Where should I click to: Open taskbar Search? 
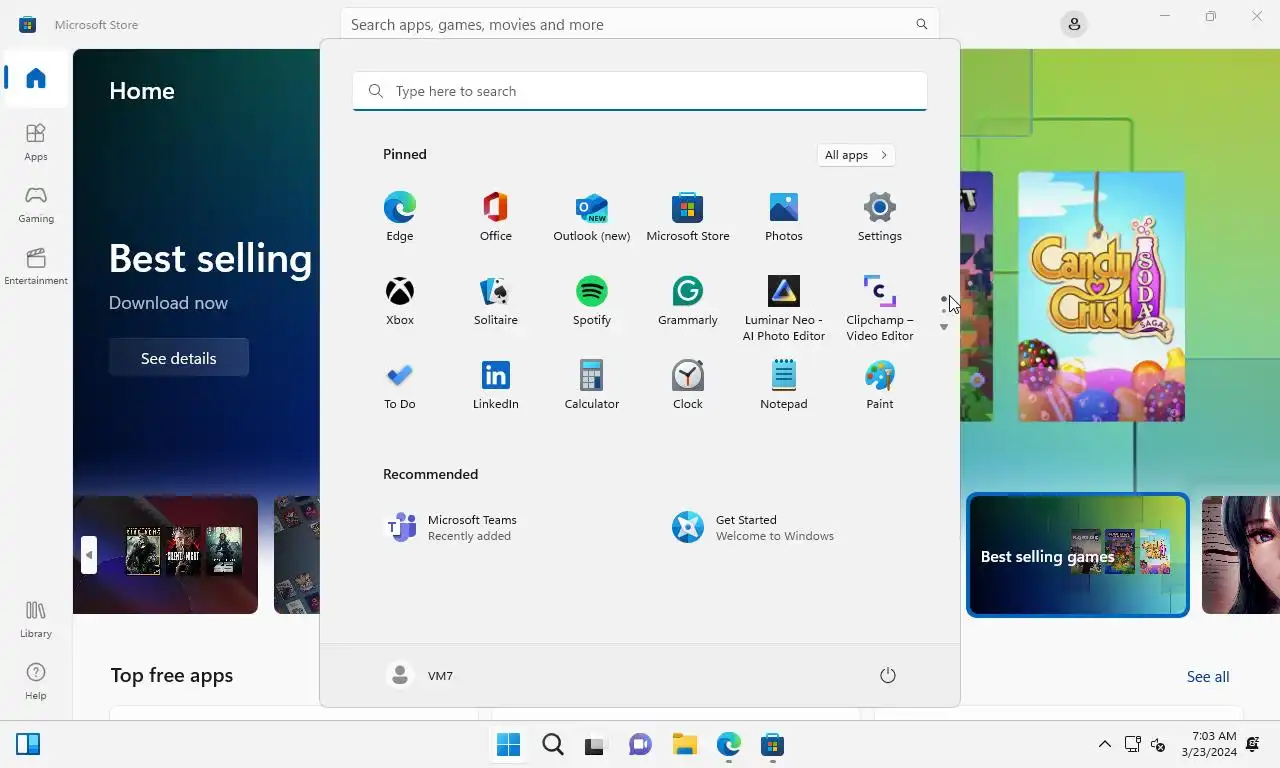[x=553, y=745]
